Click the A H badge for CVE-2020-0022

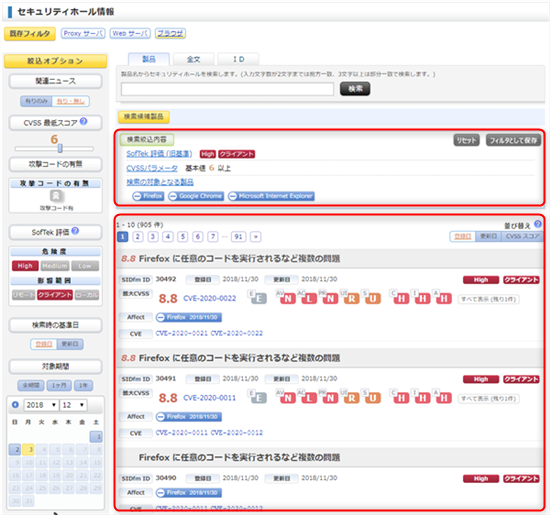(442, 297)
